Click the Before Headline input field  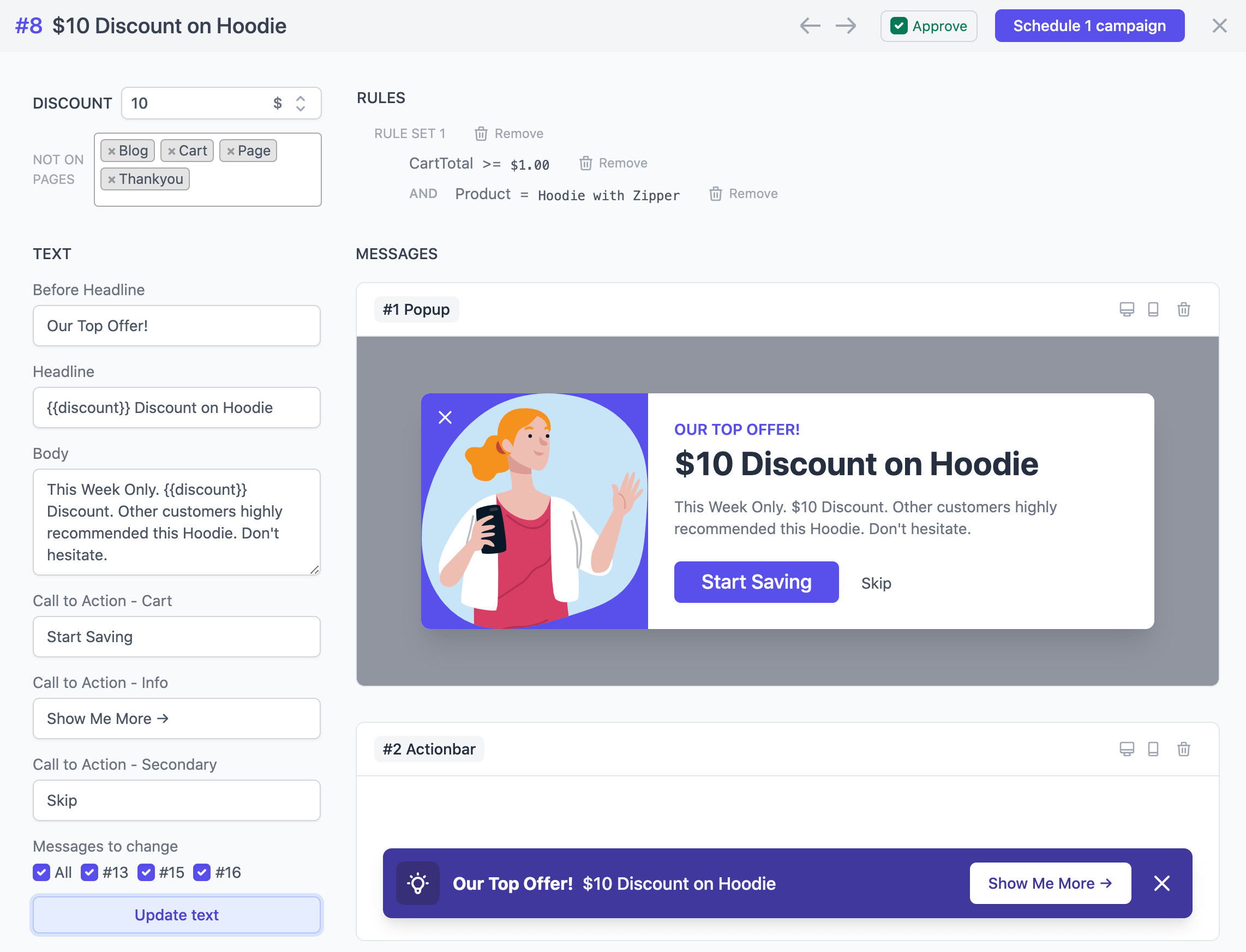(177, 326)
